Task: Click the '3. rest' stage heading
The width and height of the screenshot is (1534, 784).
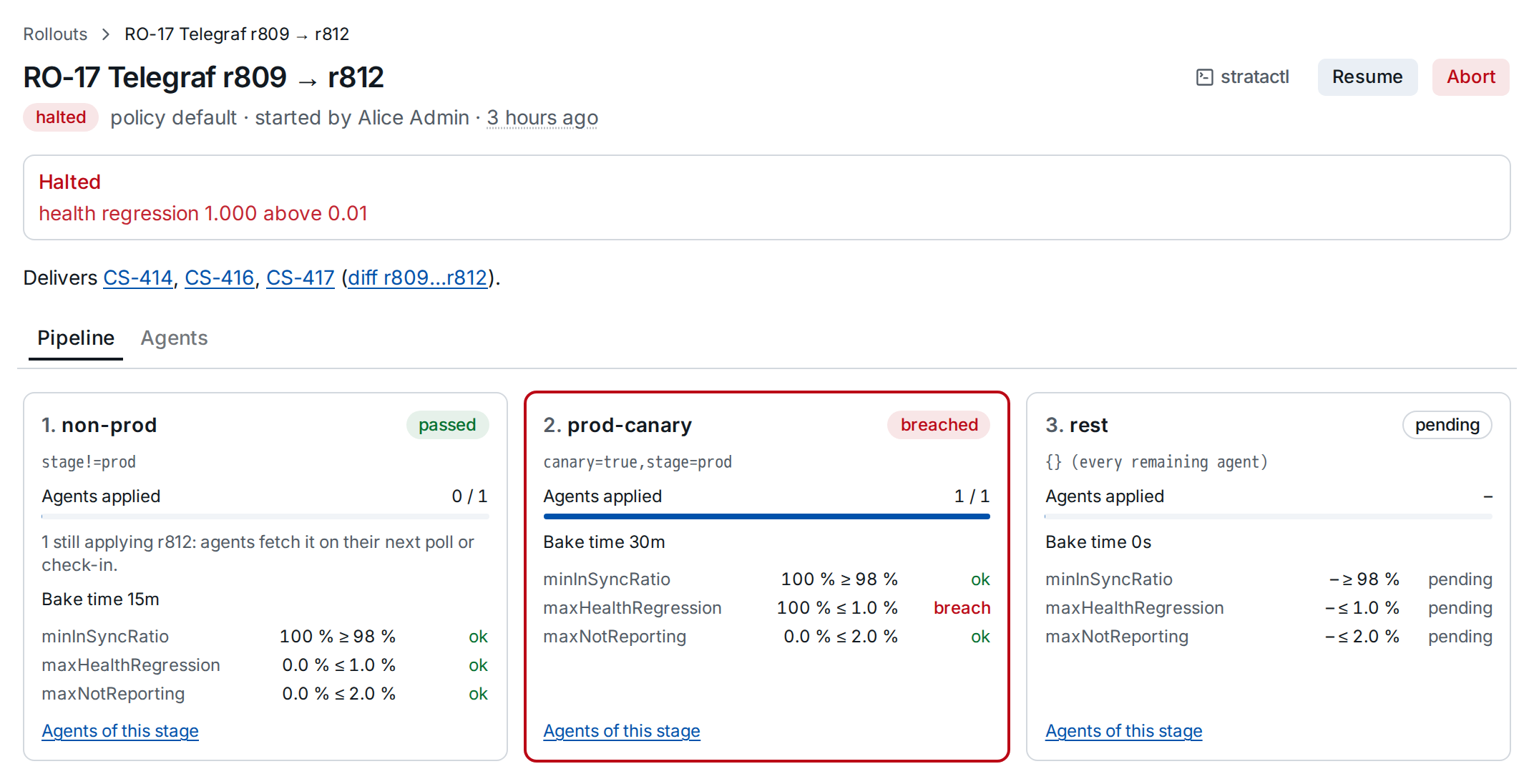Action: click(x=1077, y=425)
